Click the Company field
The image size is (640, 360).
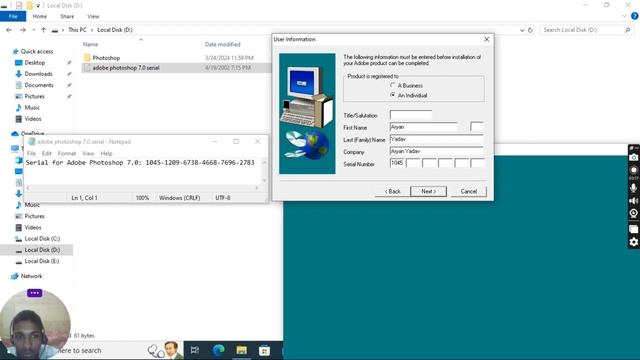tap(437, 151)
